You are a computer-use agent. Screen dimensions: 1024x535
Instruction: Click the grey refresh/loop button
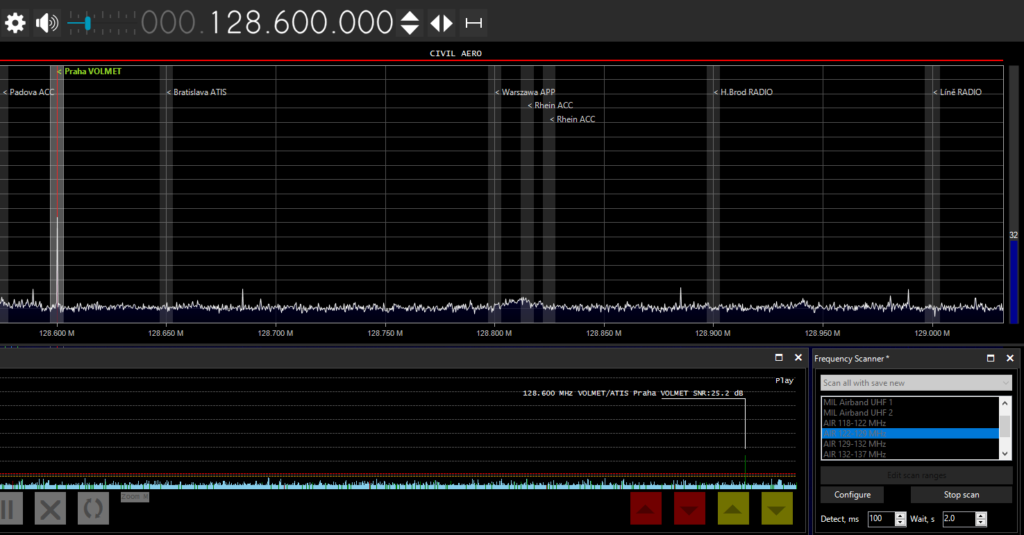pos(93,509)
